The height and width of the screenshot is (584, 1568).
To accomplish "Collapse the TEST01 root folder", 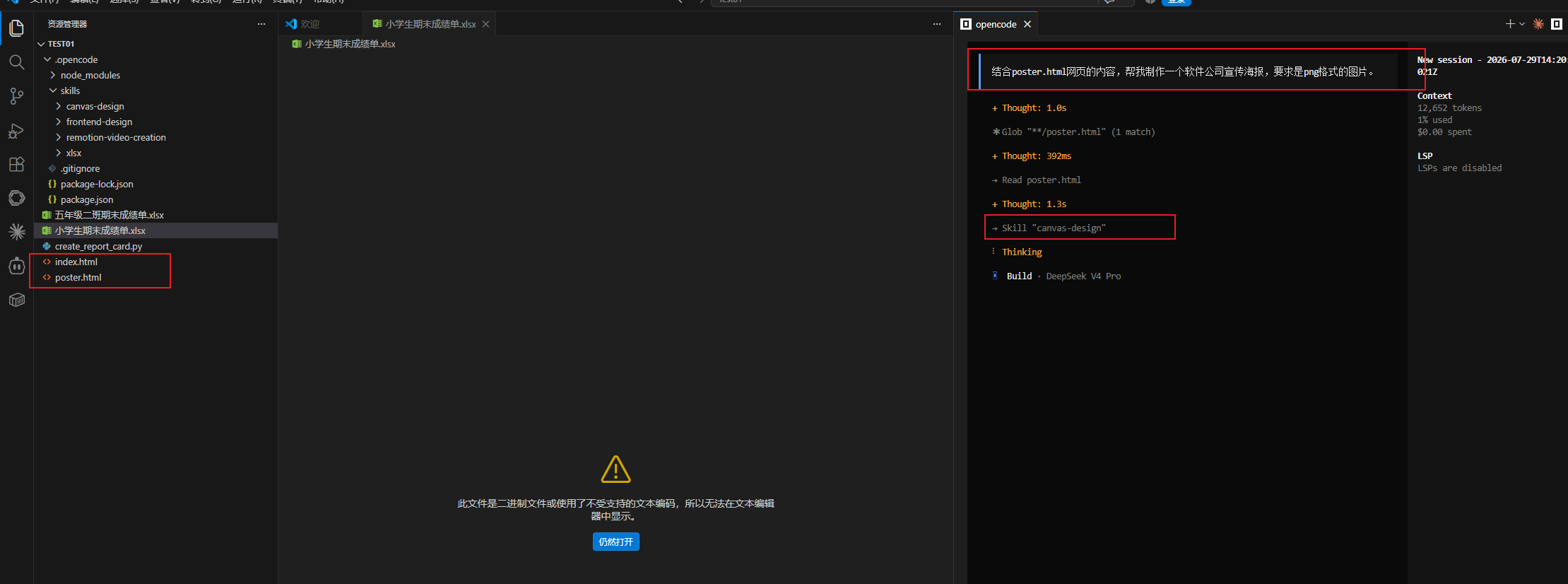I will [41, 44].
